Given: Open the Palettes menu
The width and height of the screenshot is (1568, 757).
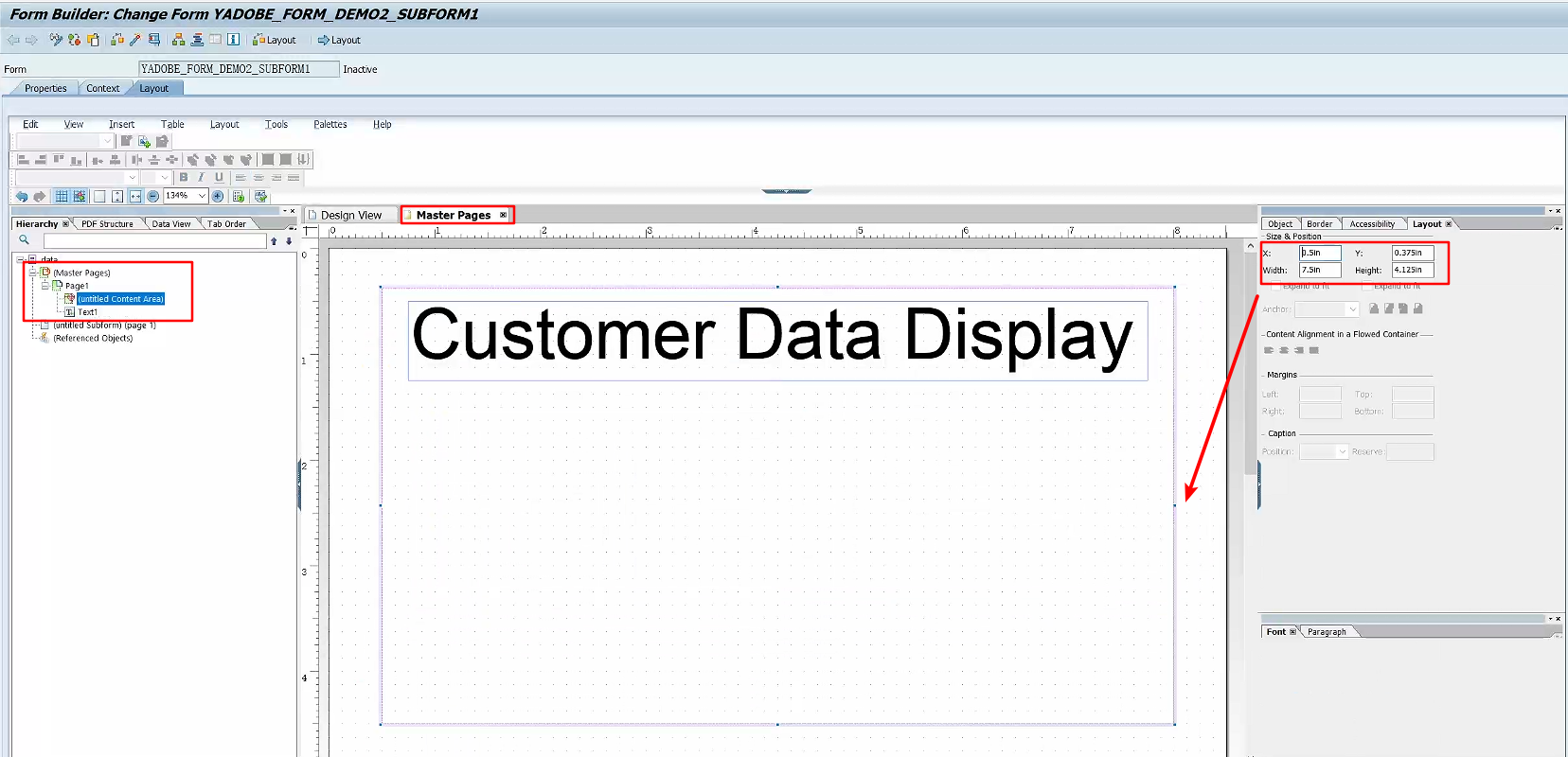Looking at the screenshot, I should coord(330,124).
